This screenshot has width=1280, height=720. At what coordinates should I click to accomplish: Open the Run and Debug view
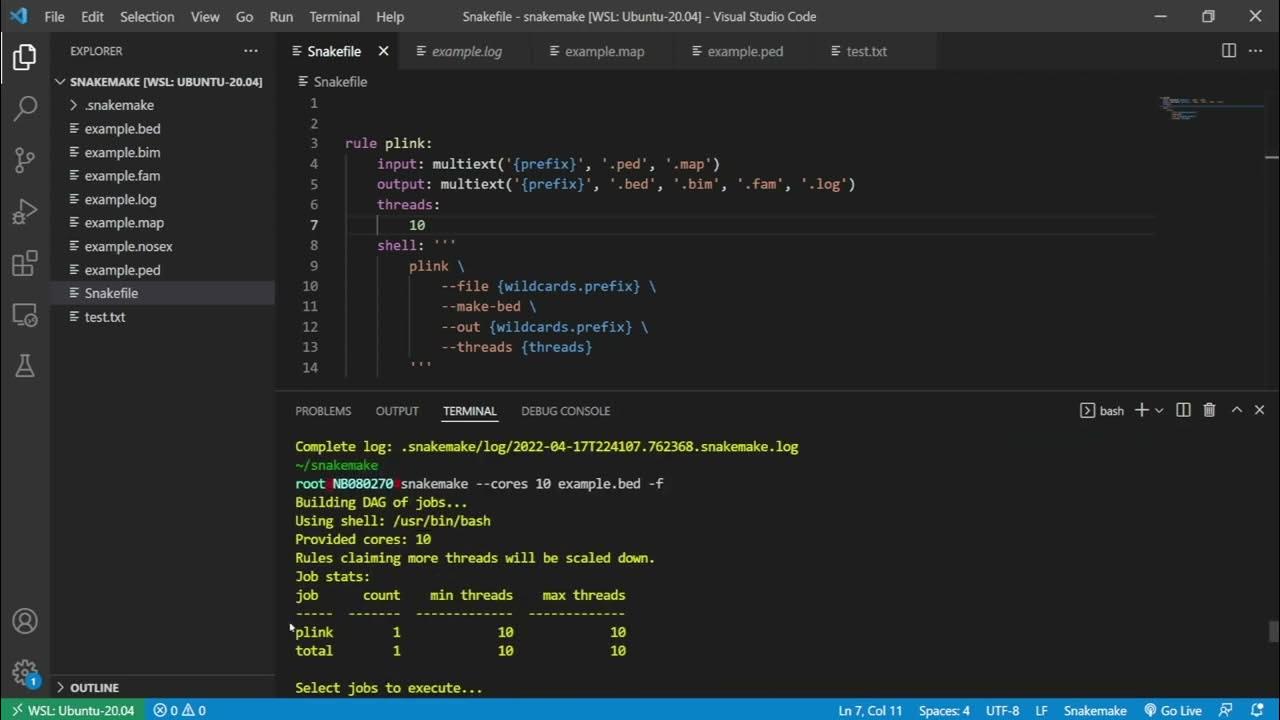click(x=25, y=212)
